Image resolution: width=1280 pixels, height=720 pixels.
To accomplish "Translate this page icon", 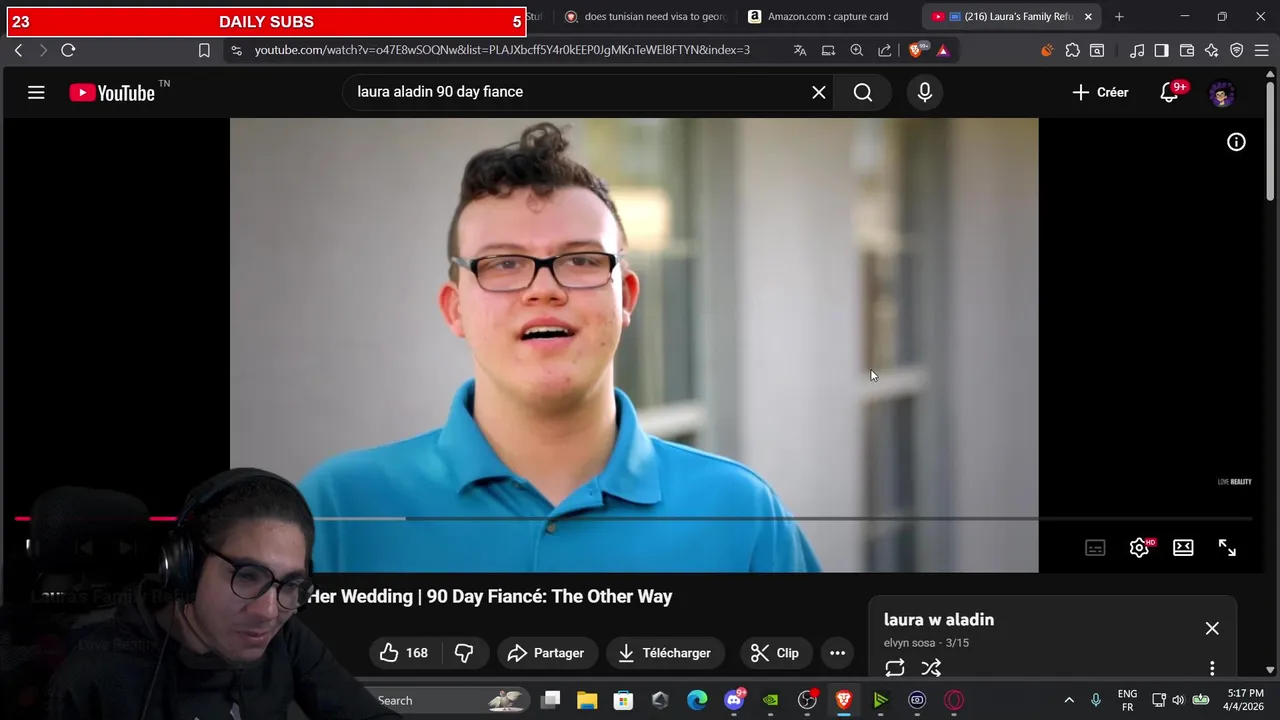I will pos(800,50).
